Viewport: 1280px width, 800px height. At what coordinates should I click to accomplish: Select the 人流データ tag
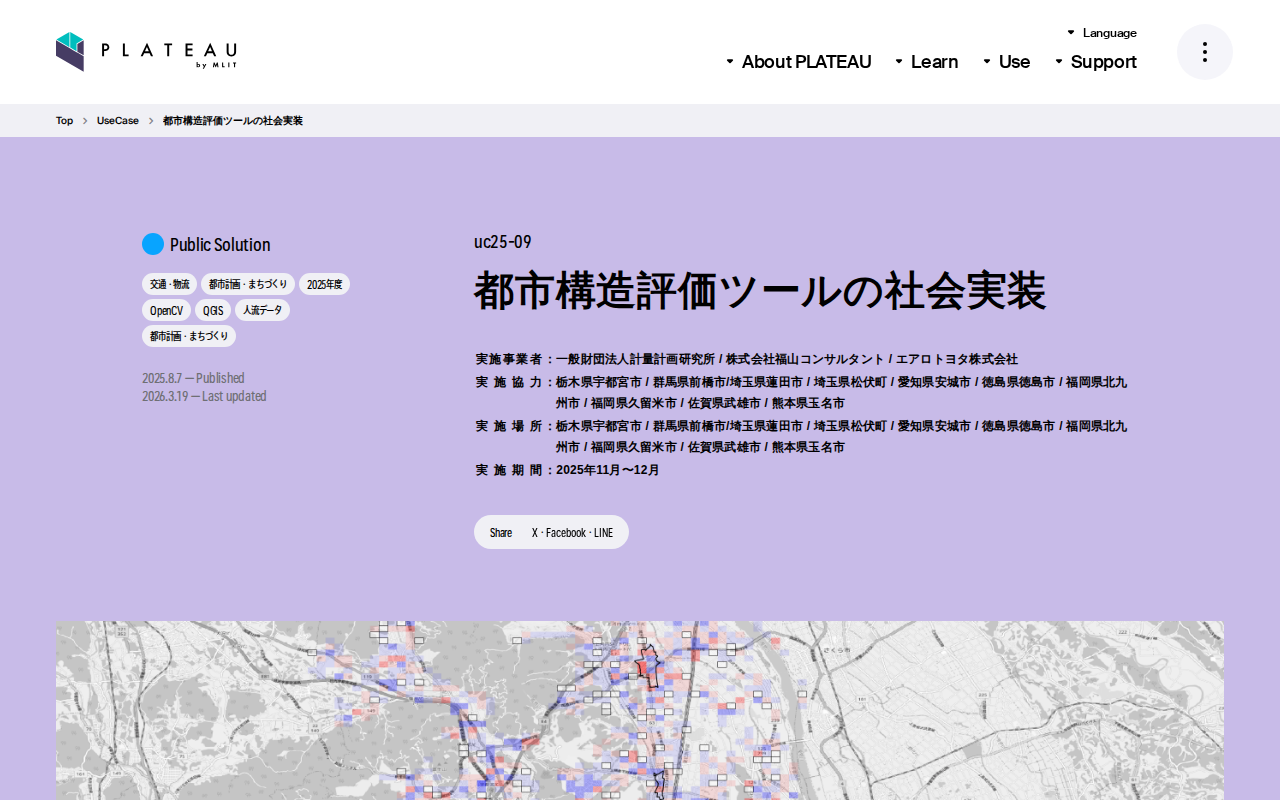pyautogui.click(x=262, y=310)
